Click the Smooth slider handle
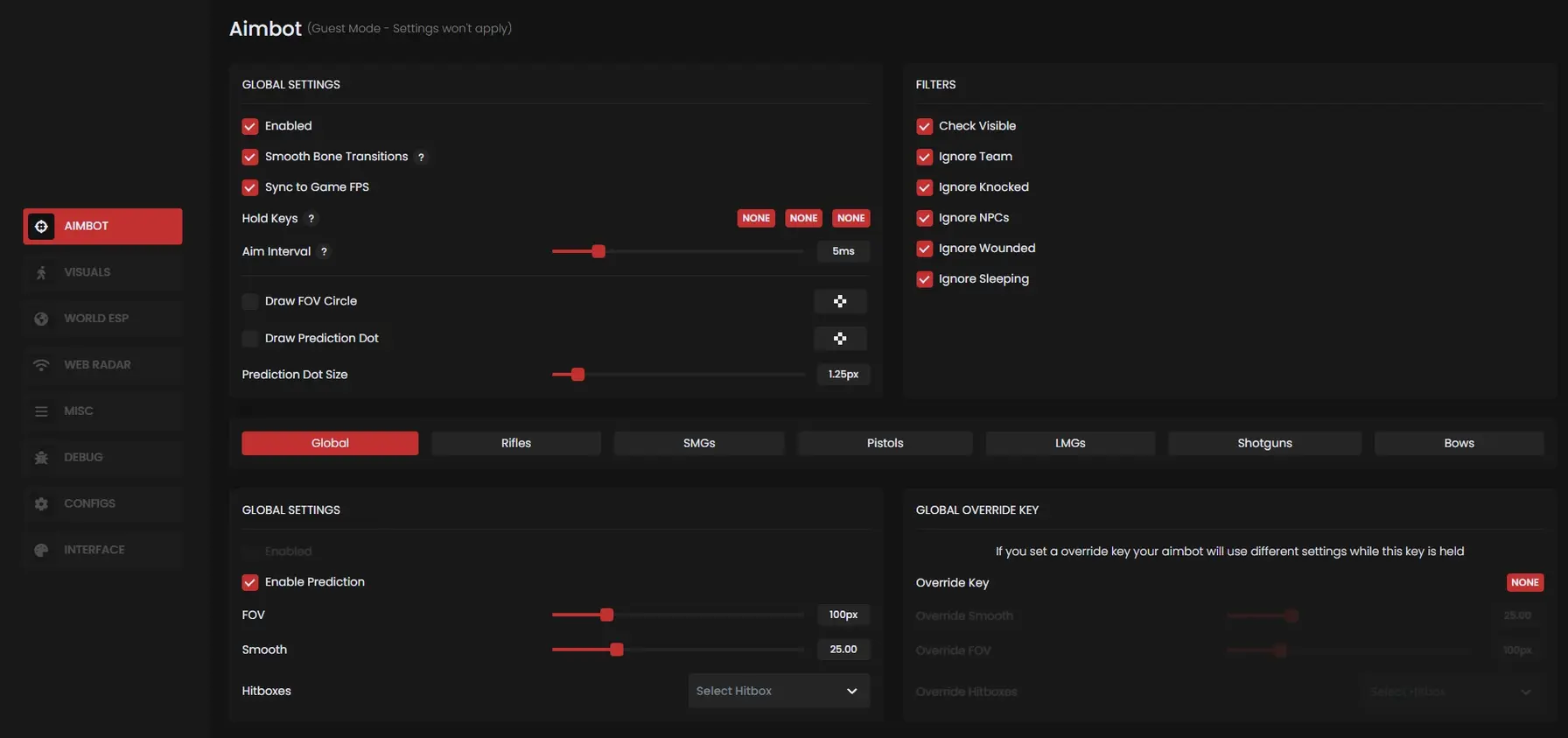1568x738 pixels. tap(617, 650)
